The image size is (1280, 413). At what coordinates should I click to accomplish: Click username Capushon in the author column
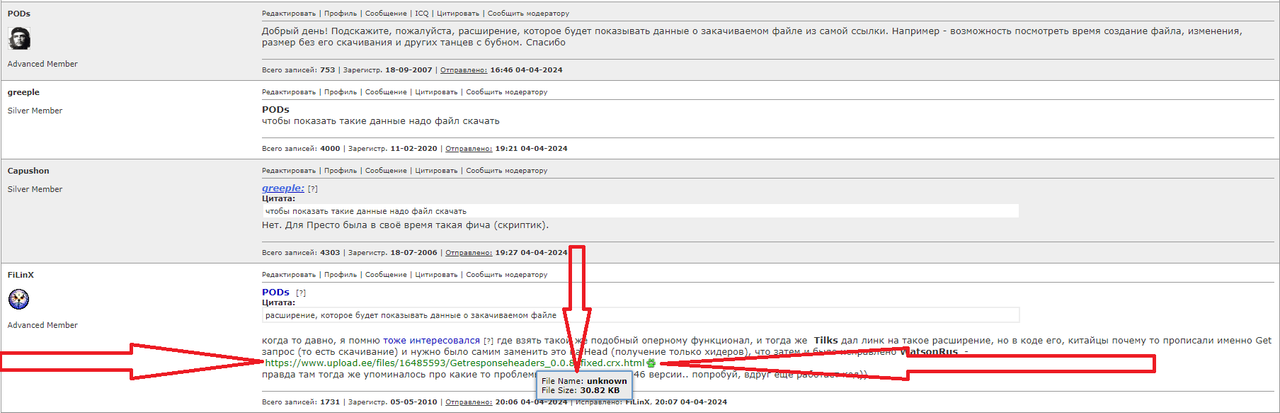[28, 170]
